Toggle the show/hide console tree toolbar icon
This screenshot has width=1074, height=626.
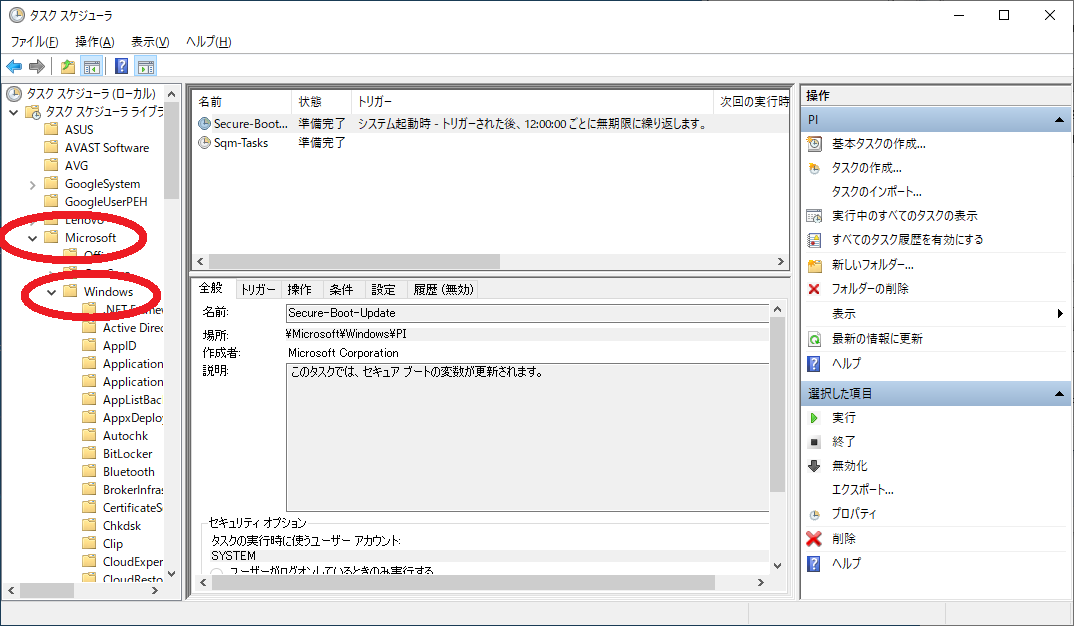pyautogui.click(x=91, y=67)
